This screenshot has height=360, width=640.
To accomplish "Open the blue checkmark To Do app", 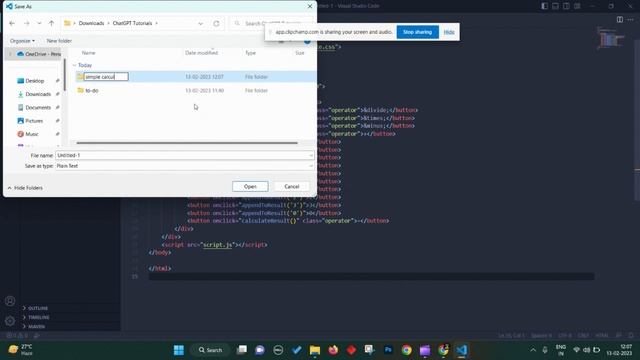I will 296,350.
